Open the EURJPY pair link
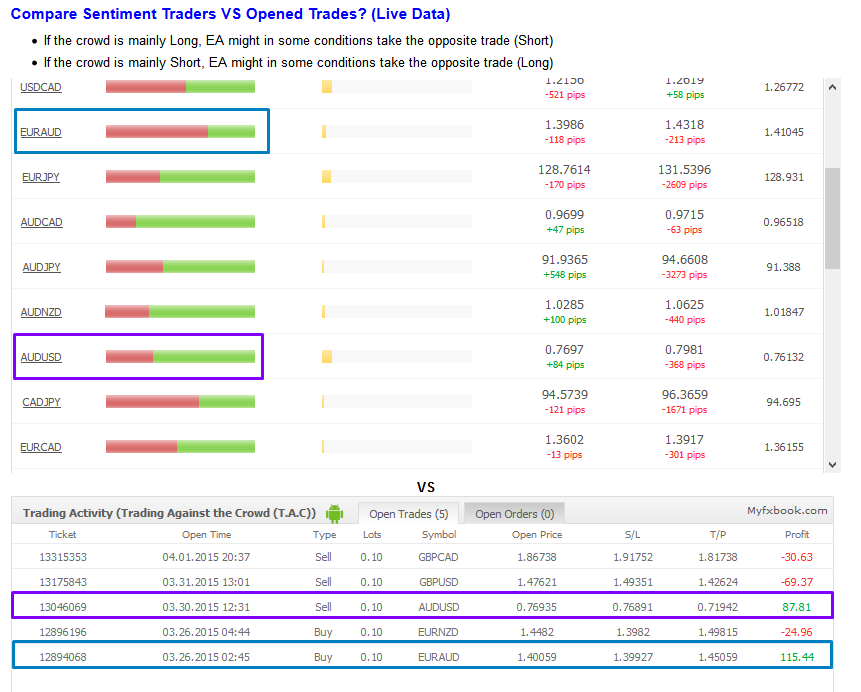Image resolution: width=861 pixels, height=692 pixels. [x=41, y=177]
